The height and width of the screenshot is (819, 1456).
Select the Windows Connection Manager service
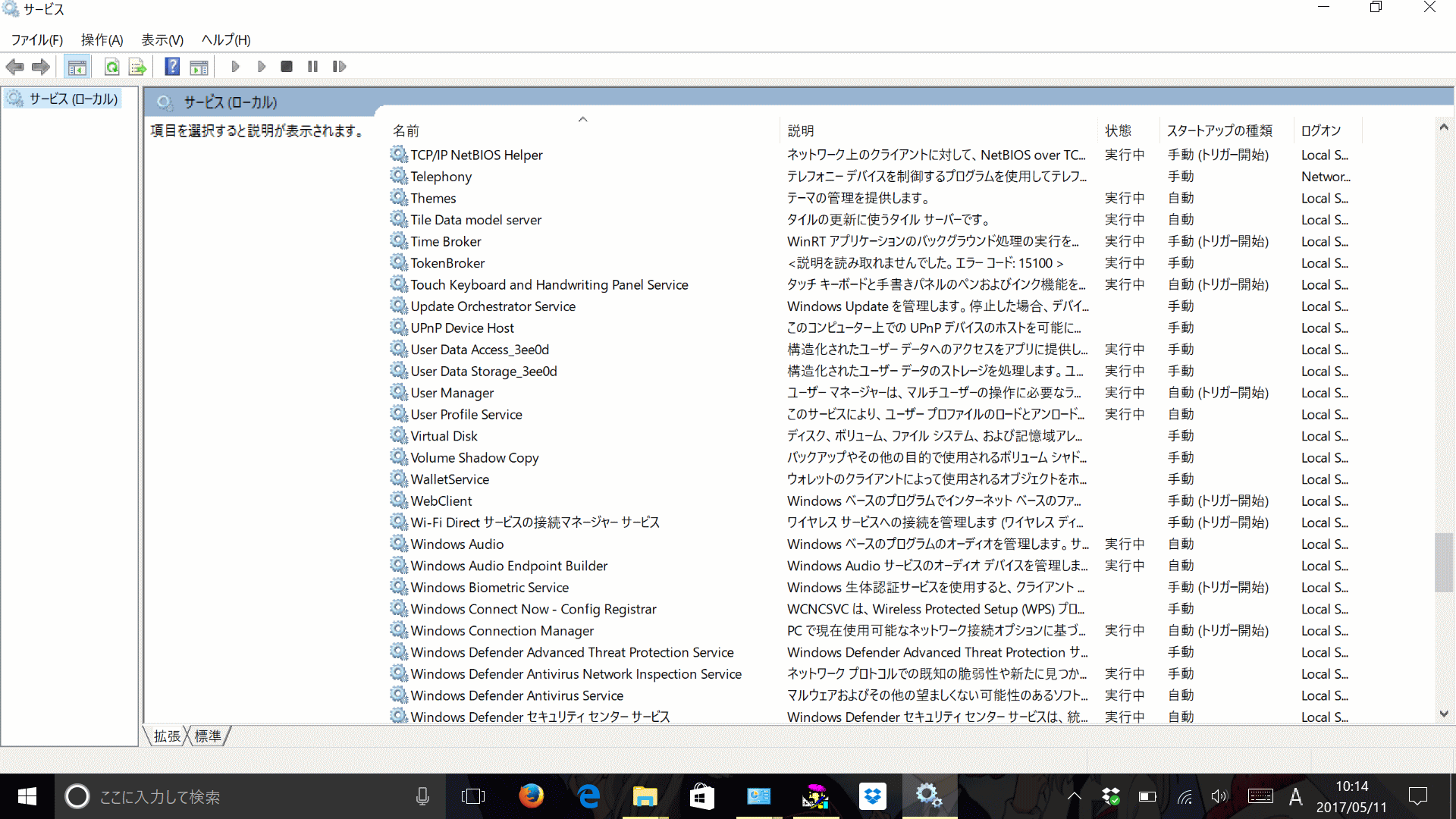pyautogui.click(x=502, y=630)
